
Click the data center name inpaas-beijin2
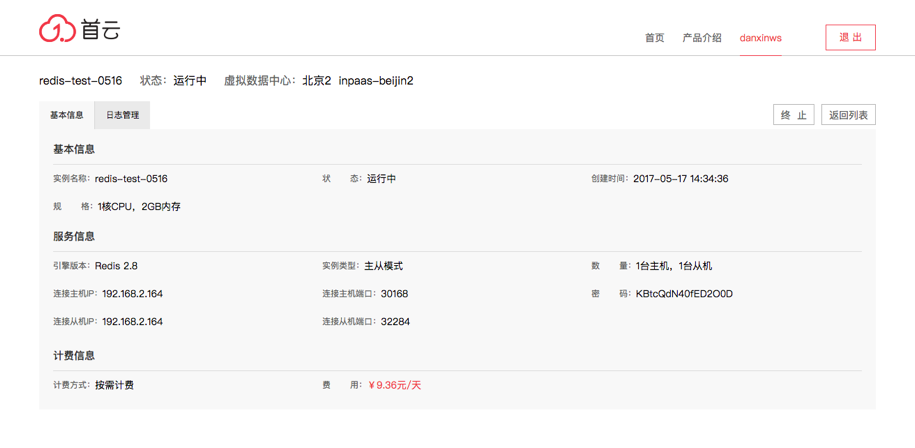point(376,81)
